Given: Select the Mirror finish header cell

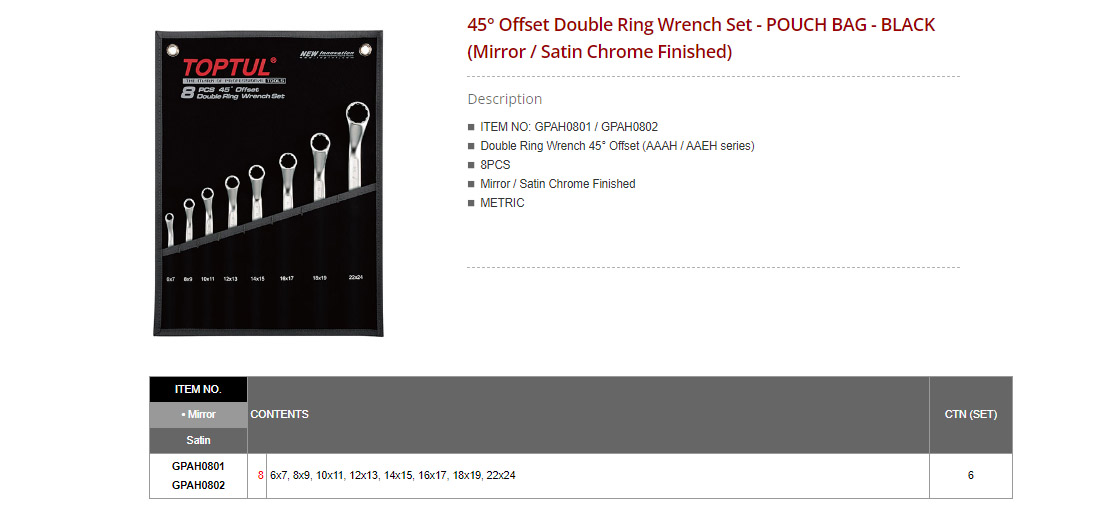Looking at the screenshot, I should pyautogui.click(x=199, y=415).
